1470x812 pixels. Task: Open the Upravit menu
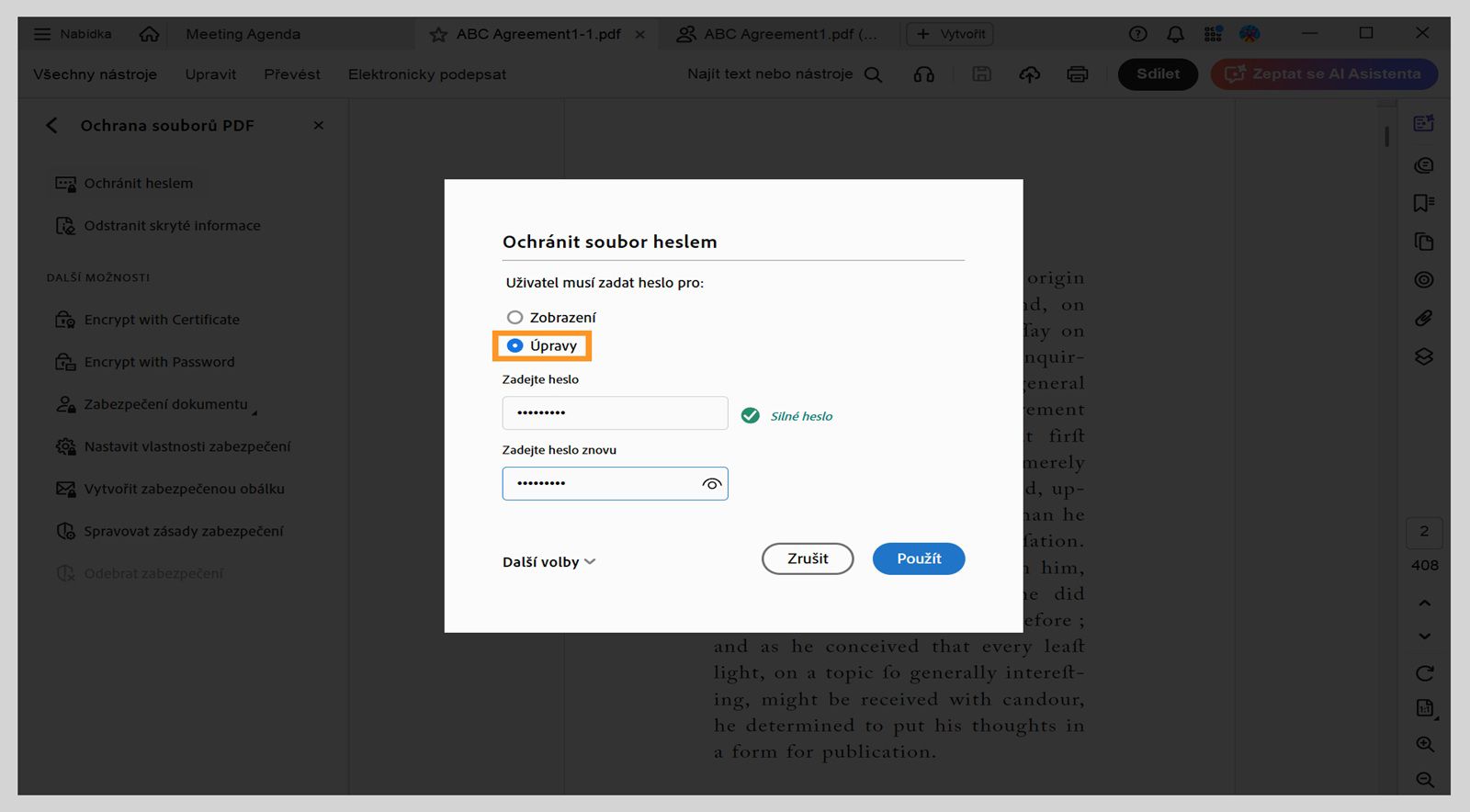coord(210,74)
